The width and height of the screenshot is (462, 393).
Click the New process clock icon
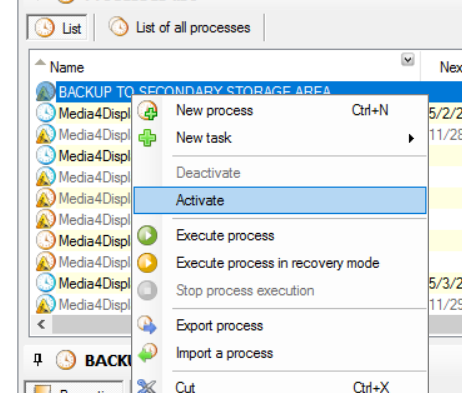147,111
